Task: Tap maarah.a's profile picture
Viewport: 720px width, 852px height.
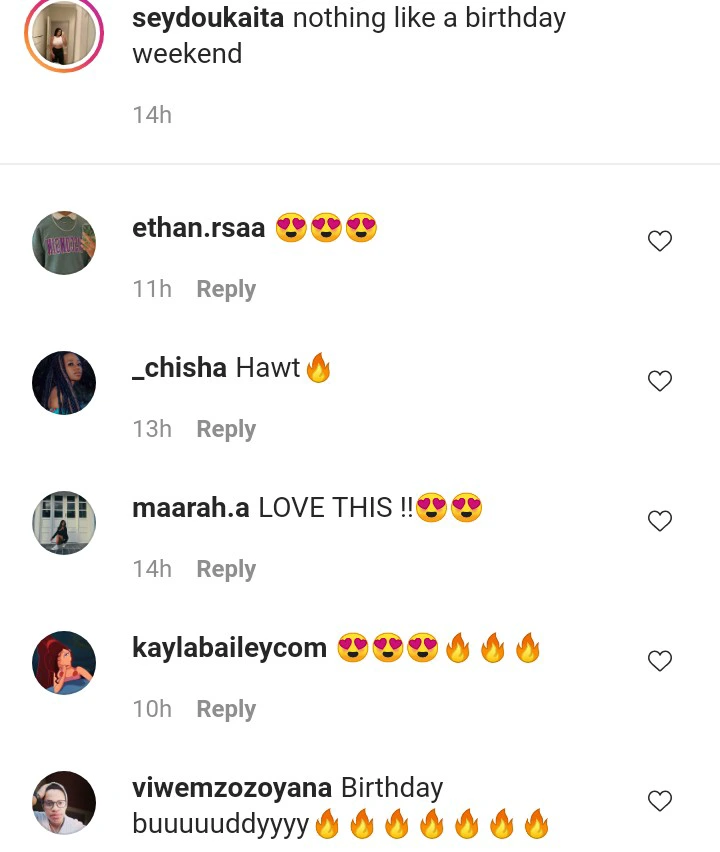Action: pos(64,523)
